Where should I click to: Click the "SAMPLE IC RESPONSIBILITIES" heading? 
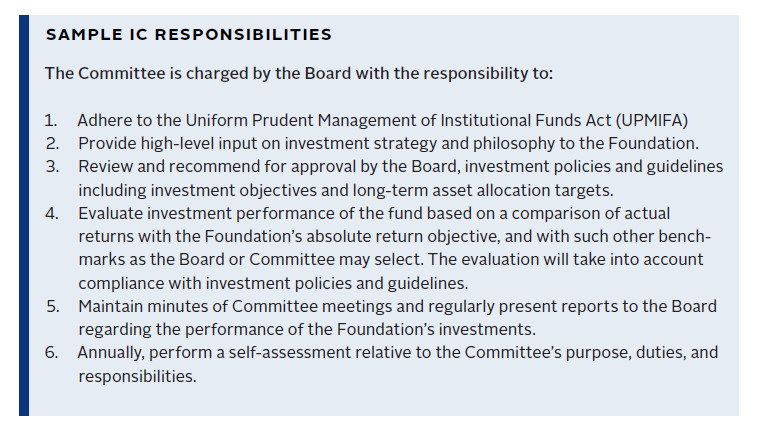[188, 35]
